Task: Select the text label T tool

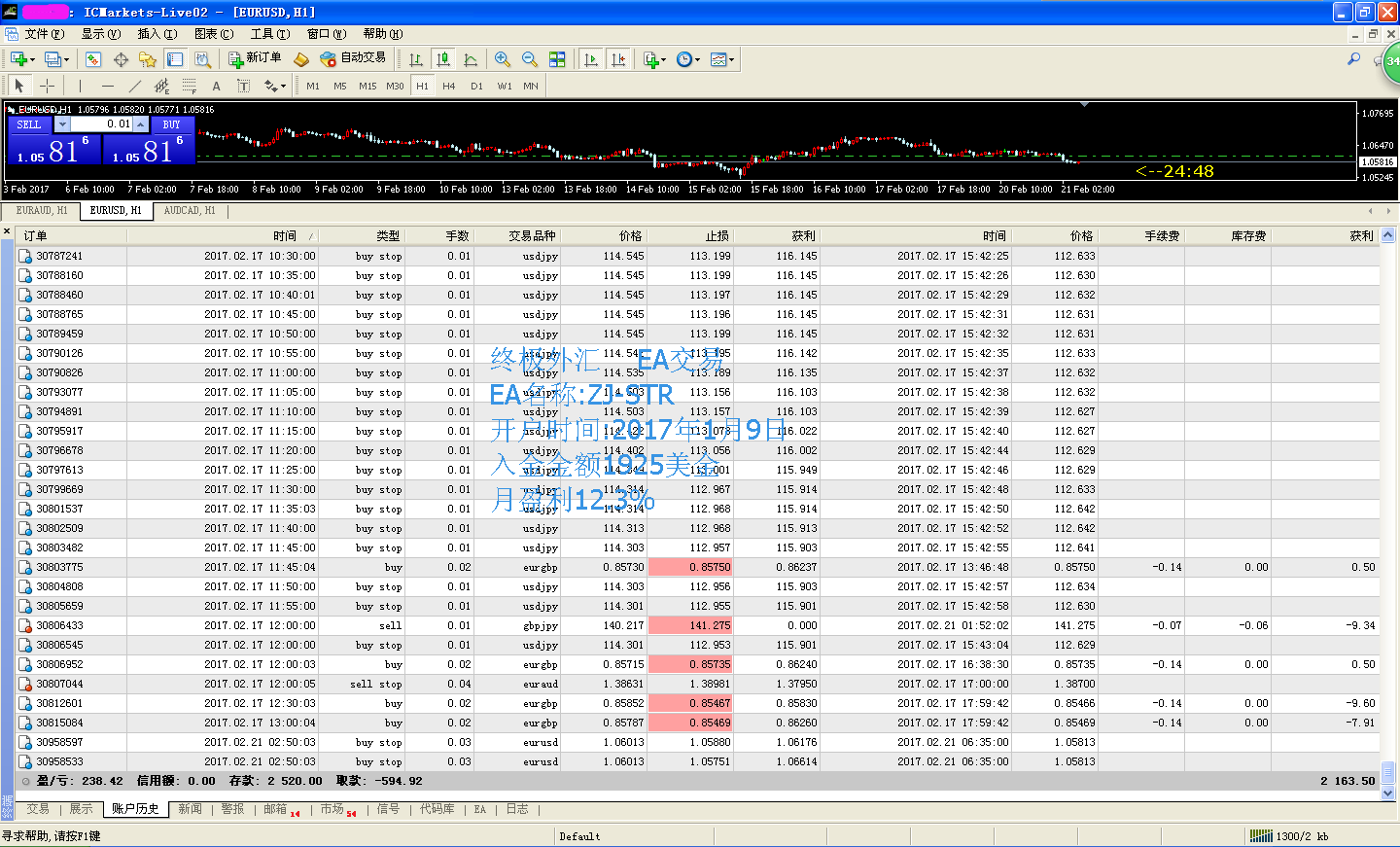Action: (243, 86)
